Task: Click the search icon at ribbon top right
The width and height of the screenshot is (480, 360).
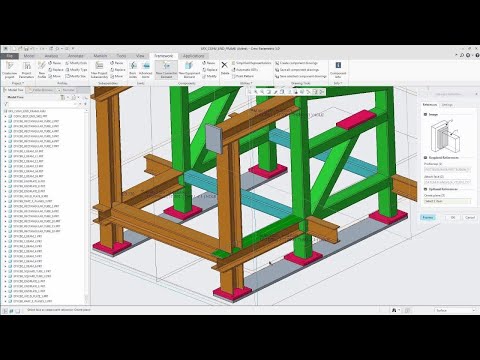Action: [462, 55]
